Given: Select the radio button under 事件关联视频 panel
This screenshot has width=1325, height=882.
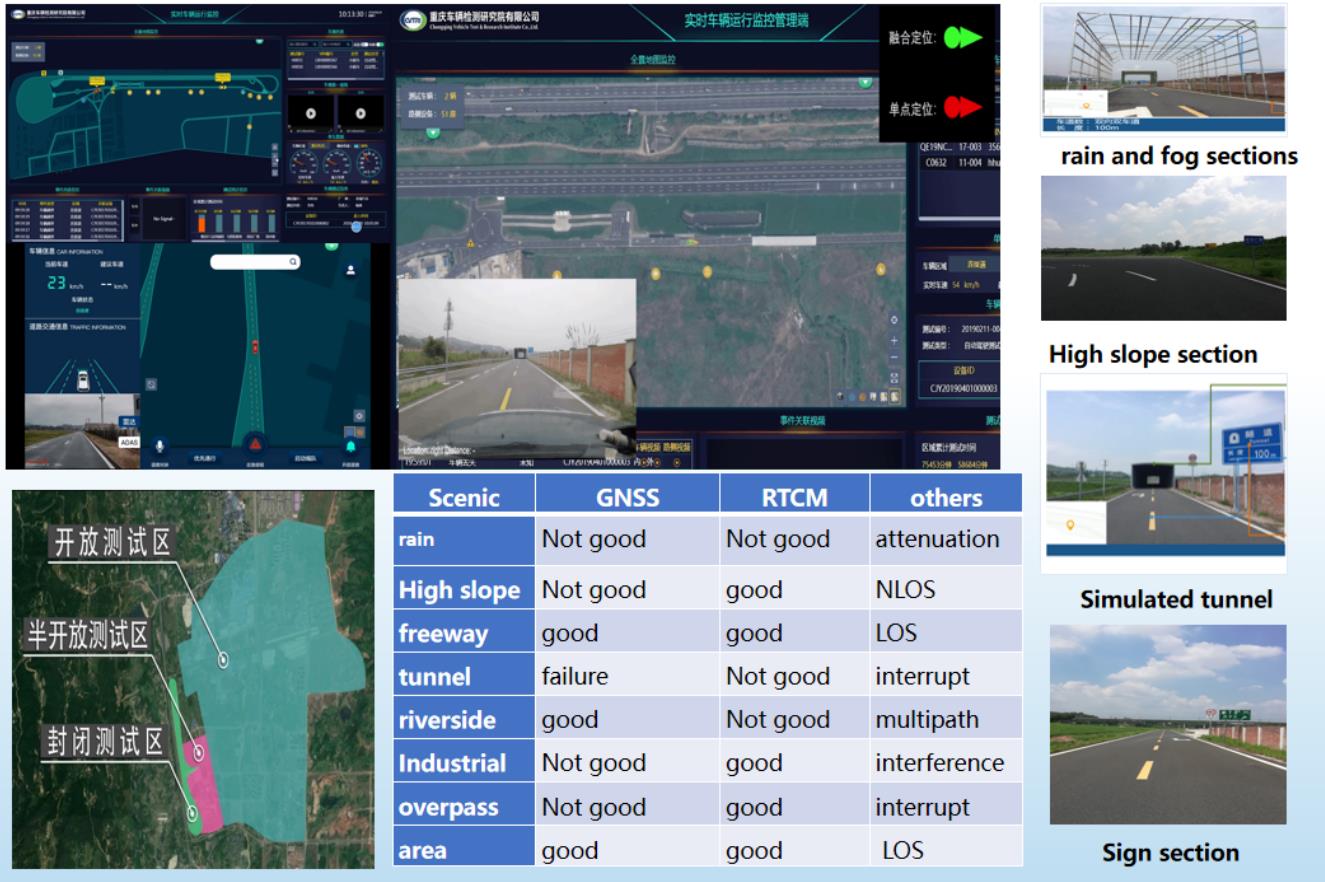Looking at the screenshot, I should [x=678, y=462].
